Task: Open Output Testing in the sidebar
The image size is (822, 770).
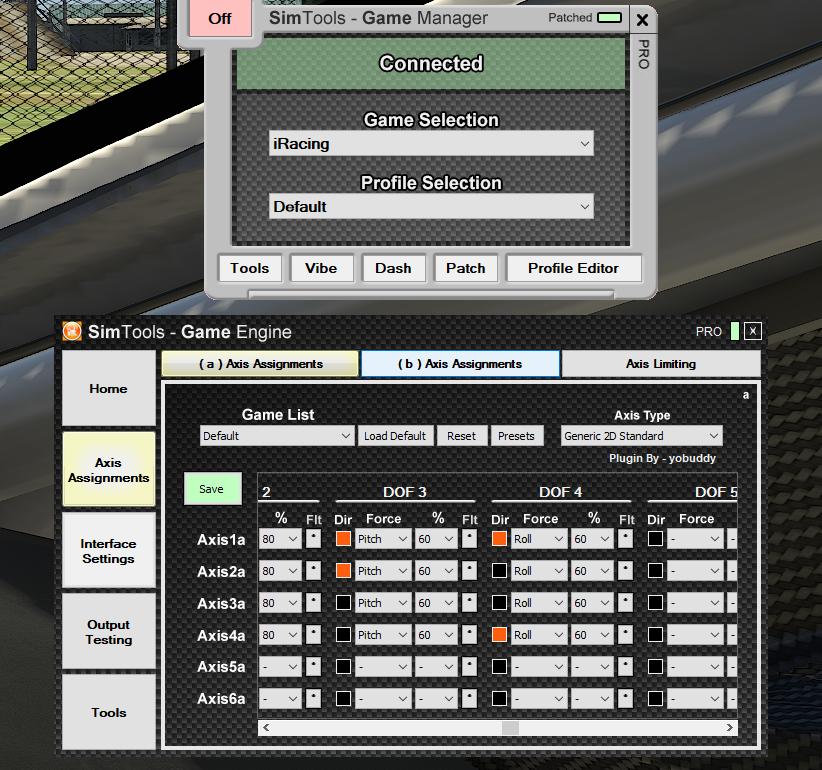Action: point(109,632)
